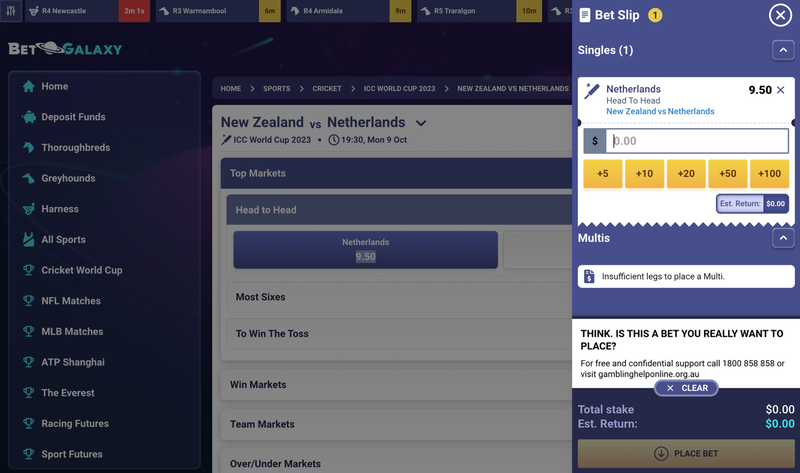Open the match selector dropdown chevron
The width and height of the screenshot is (800, 473).
(421, 124)
